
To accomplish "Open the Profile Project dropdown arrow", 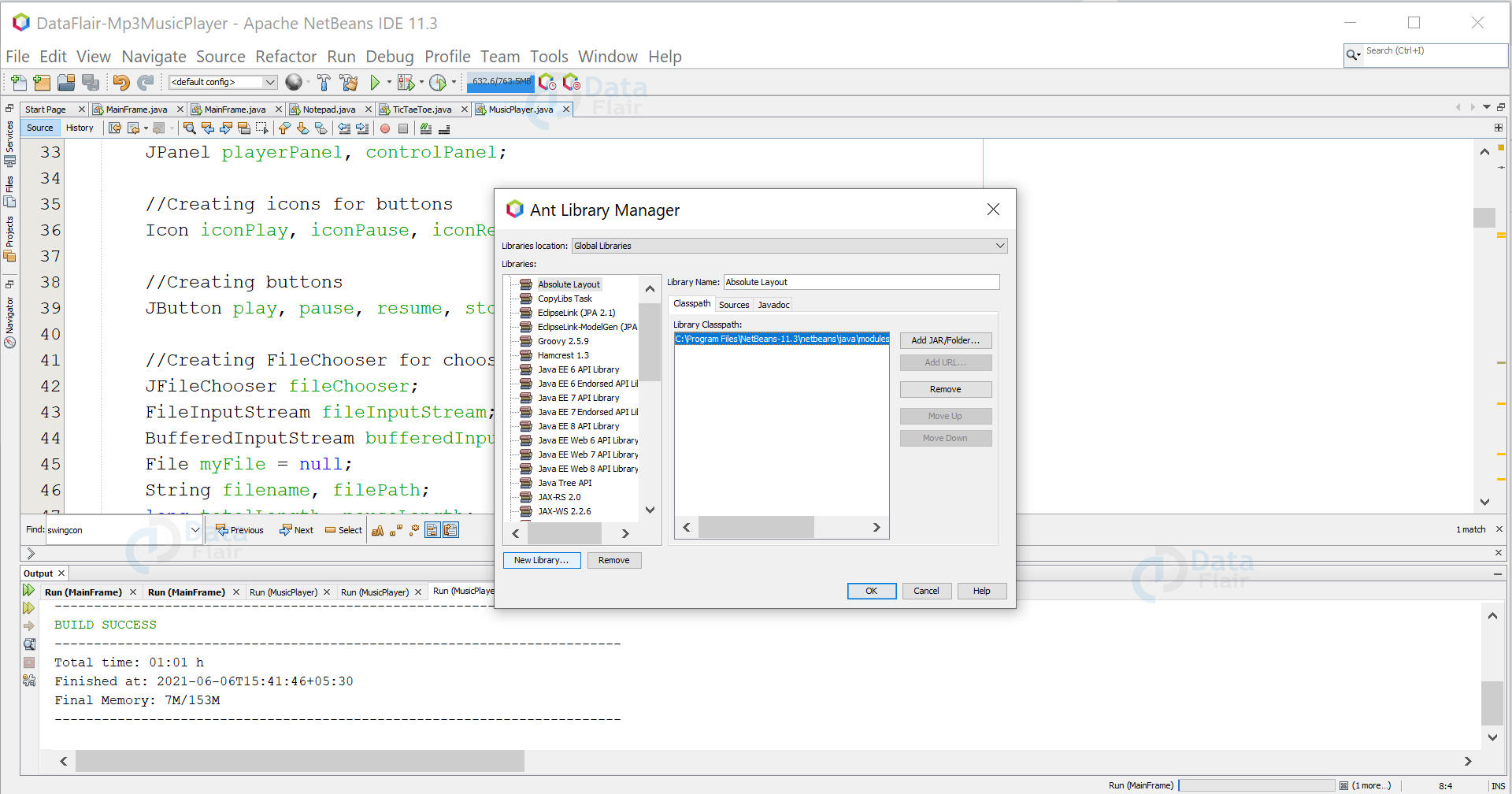I will click(454, 82).
